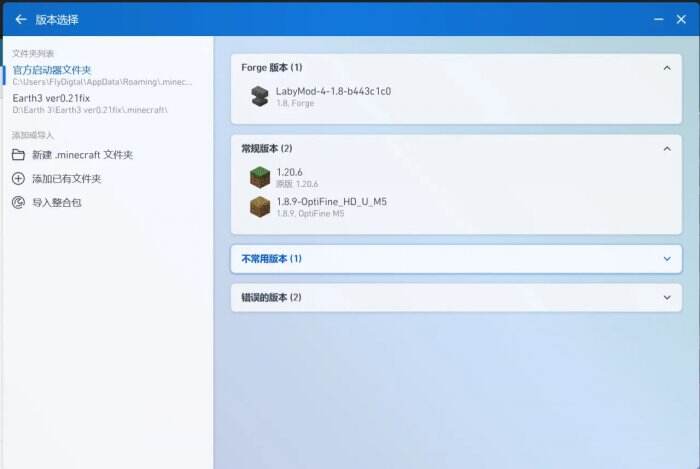Viewport: 700px width, 469px height.
Task: Click the 不常用版本 (1) header text
Action: pyautogui.click(x=271, y=259)
